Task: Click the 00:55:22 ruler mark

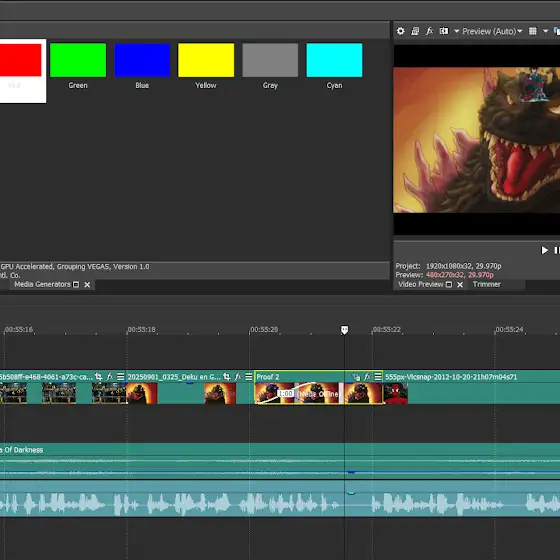Action: [x=386, y=329]
